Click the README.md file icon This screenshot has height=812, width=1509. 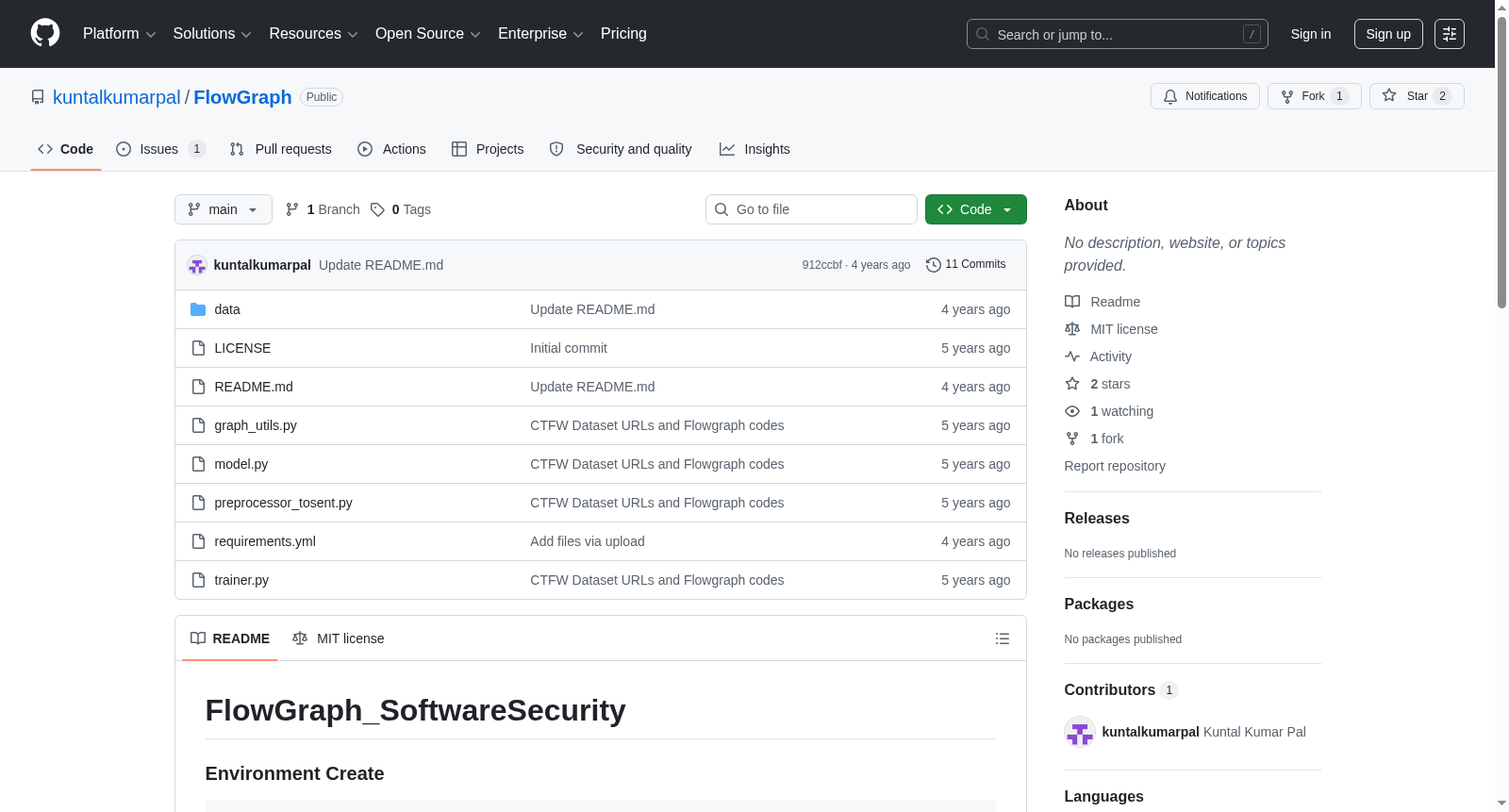(x=198, y=387)
